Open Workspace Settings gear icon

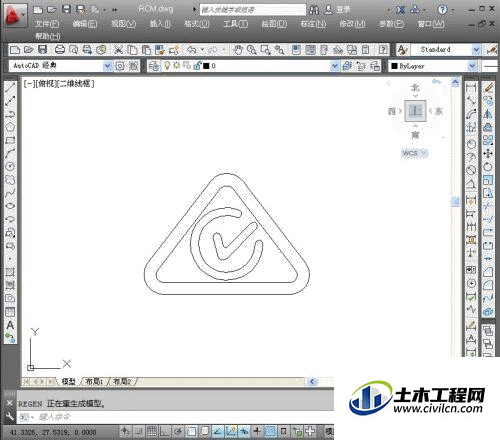pos(120,66)
